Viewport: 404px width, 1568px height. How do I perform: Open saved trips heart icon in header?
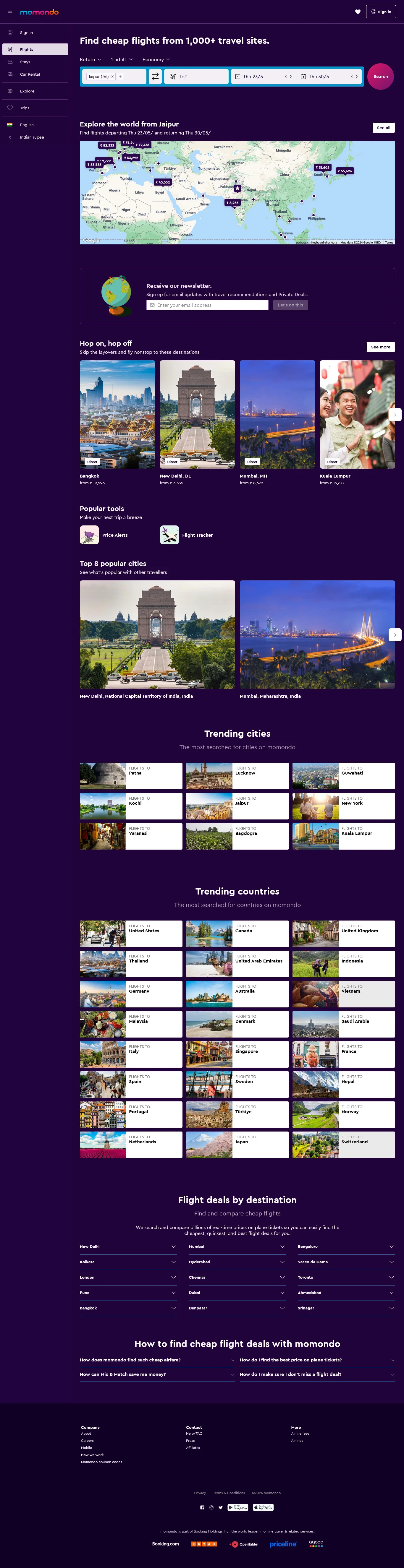[358, 12]
